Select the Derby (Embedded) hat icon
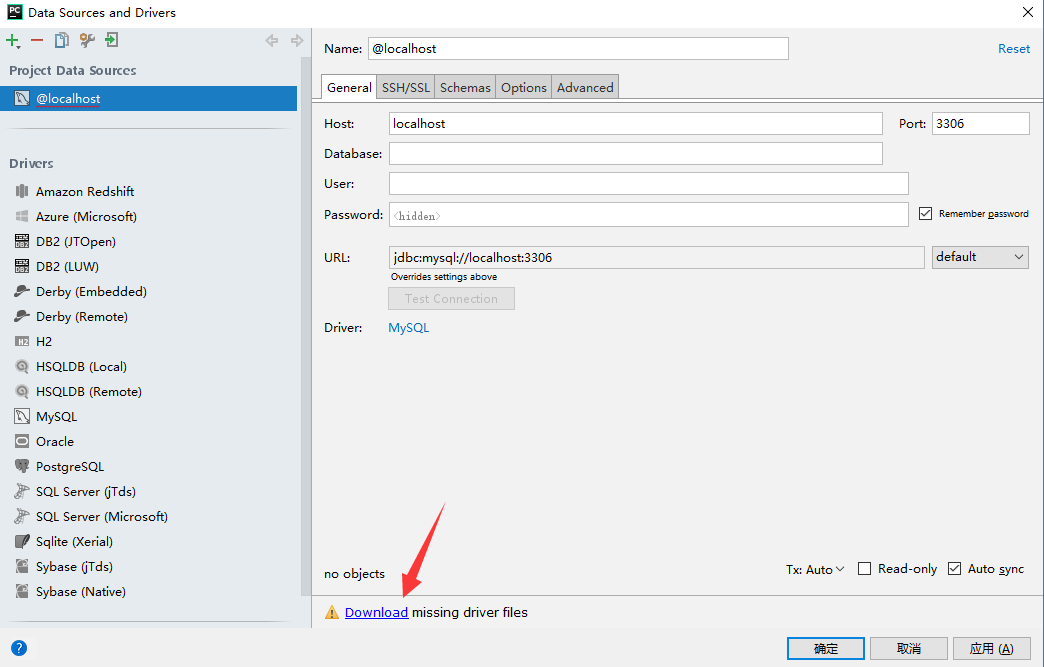The width and height of the screenshot is (1044, 667). tap(22, 291)
